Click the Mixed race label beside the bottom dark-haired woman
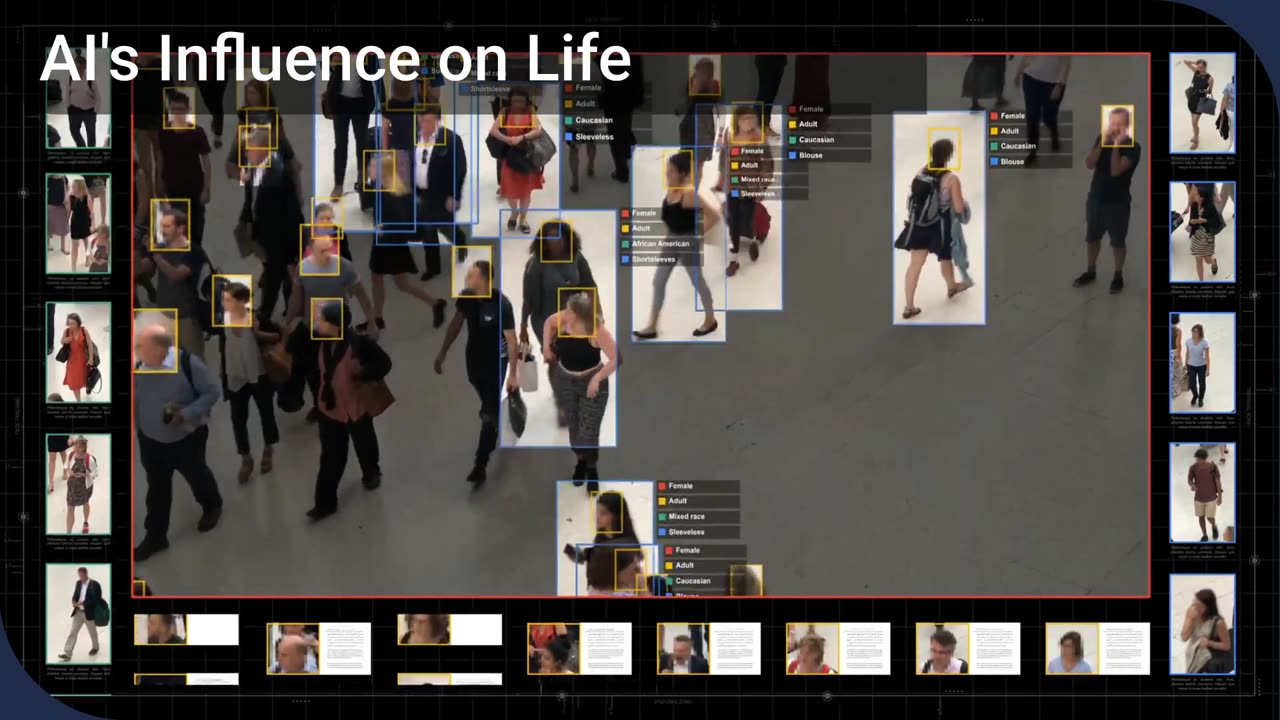Image resolution: width=1280 pixels, height=720 pixels. (x=686, y=517)
